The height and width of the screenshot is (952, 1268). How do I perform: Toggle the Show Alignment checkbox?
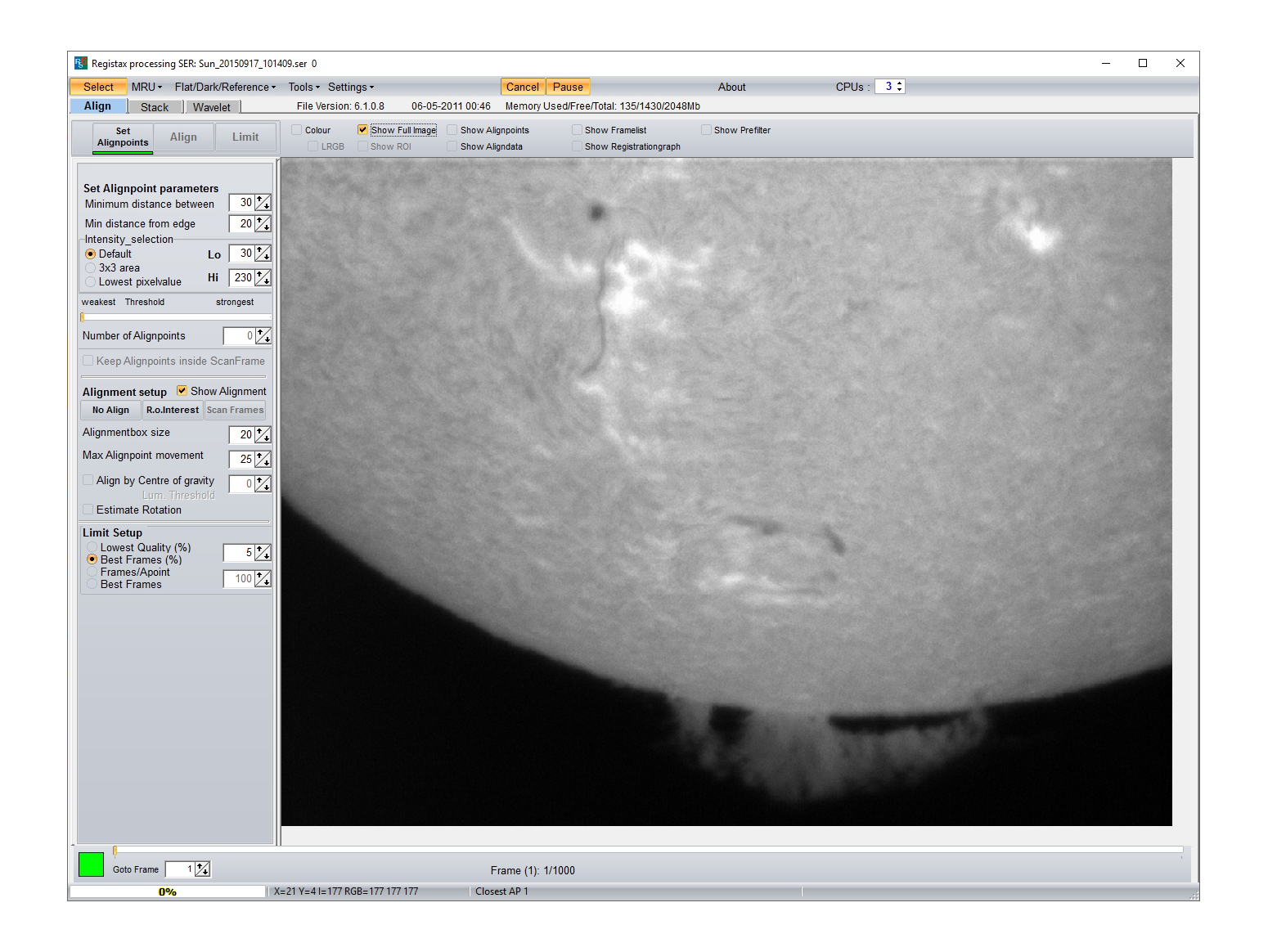click(182, 391)
